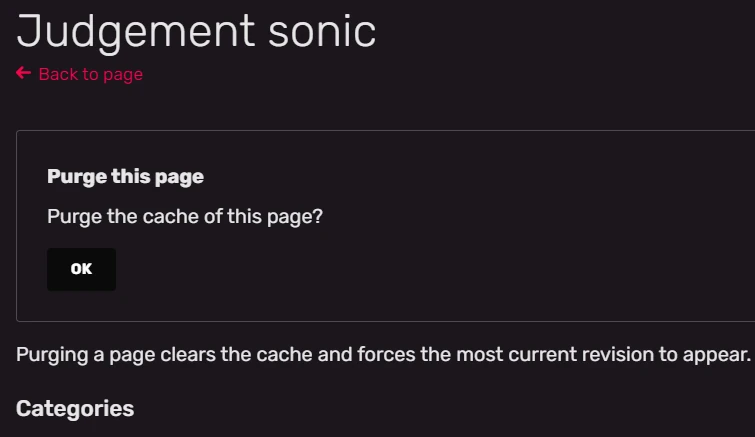Screen dimensions: 755x437
Task: Click the "Judgement sonic" page title
Action: pos(196,31)
